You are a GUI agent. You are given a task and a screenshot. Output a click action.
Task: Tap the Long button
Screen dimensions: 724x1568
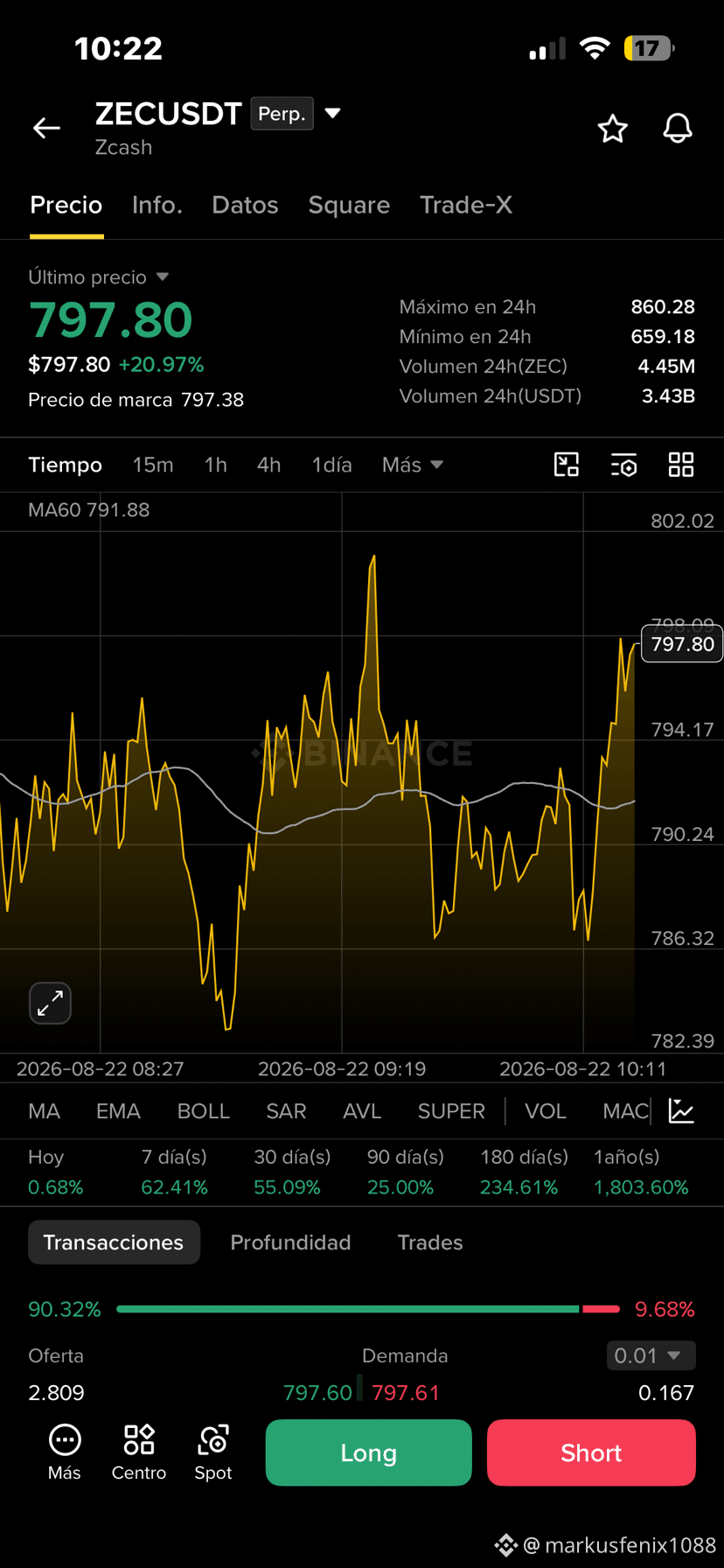[x=368, y=1453]
